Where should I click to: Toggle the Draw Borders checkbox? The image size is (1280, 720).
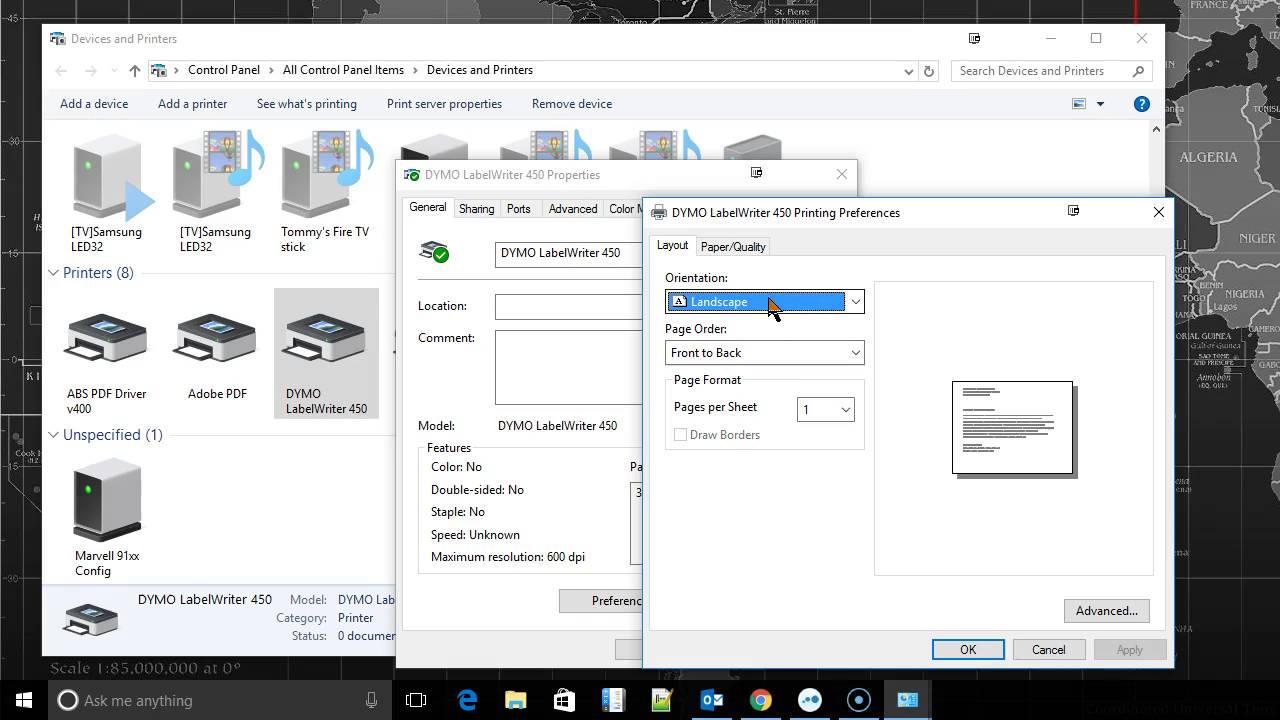(680, 435)
